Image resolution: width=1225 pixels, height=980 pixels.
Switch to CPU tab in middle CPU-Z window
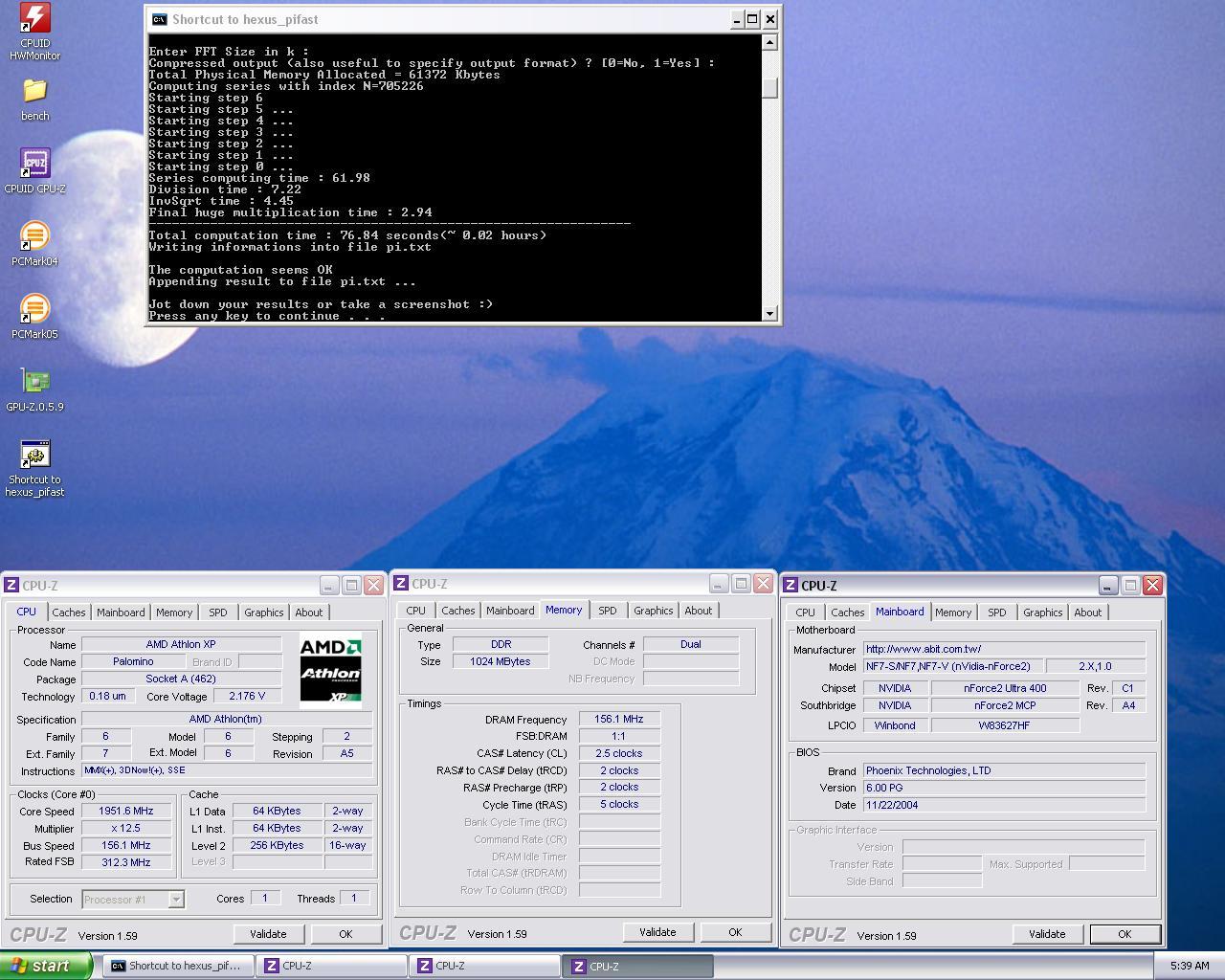pyautogui.click(x=416, y=611)
